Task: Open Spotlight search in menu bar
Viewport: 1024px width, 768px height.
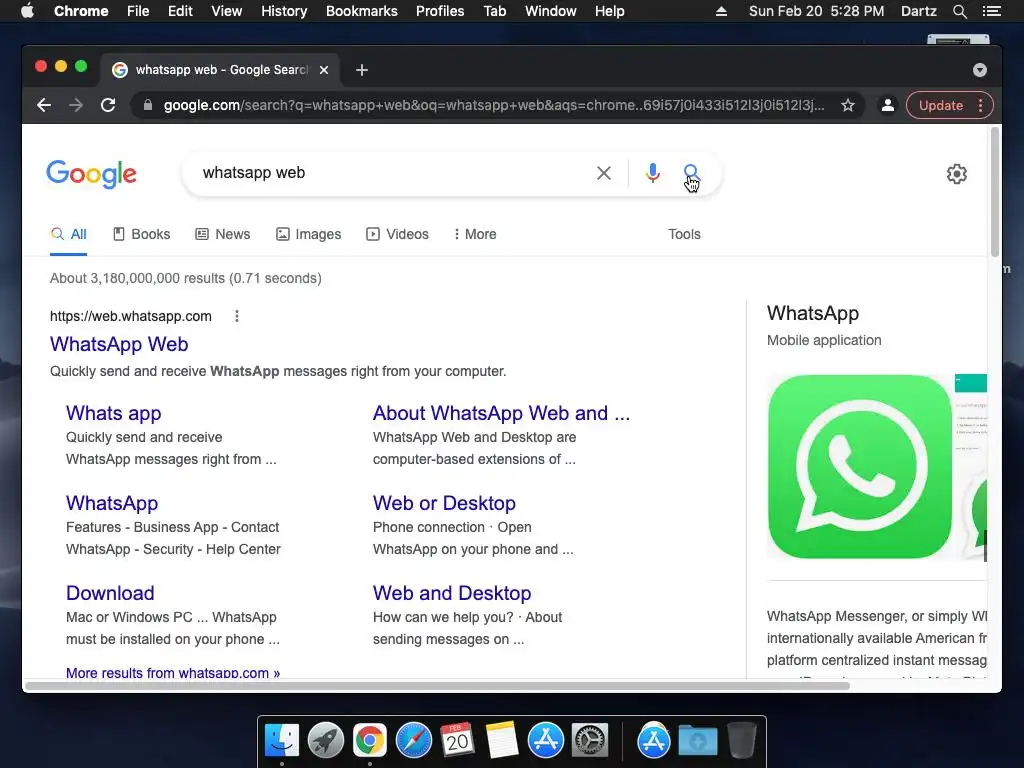Action: click(x=959, y=11)
